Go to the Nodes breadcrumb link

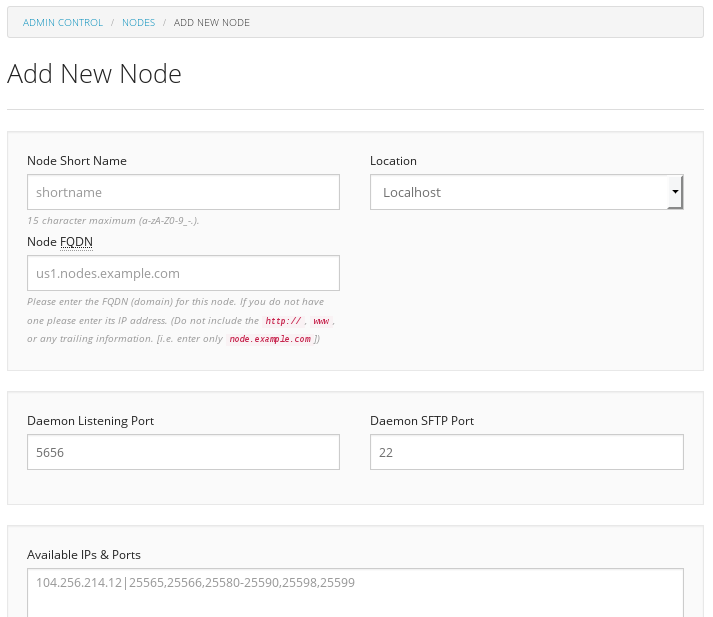tap(138, 22)
